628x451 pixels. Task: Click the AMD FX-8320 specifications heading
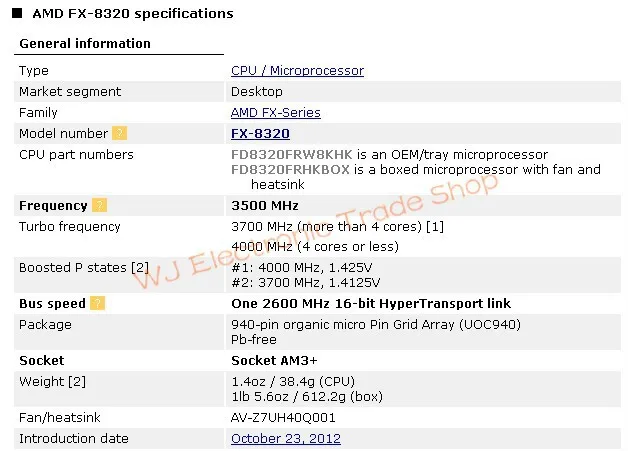point(132,14)
